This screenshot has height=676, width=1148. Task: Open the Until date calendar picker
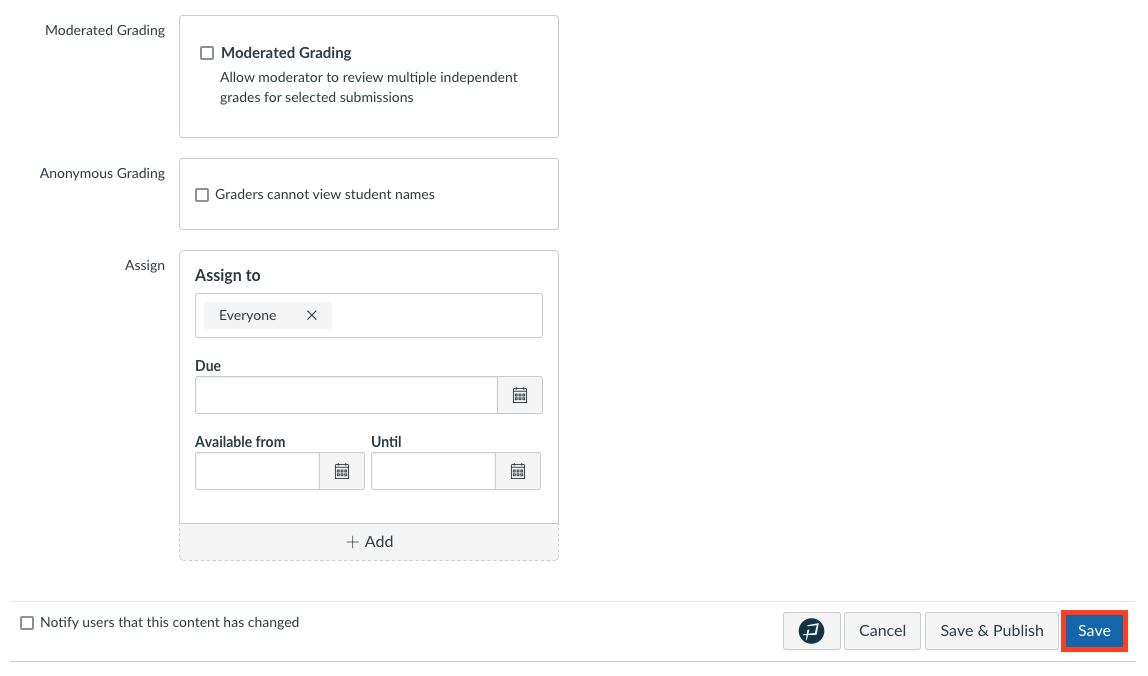pyautogui.click(x=518, y=471)
